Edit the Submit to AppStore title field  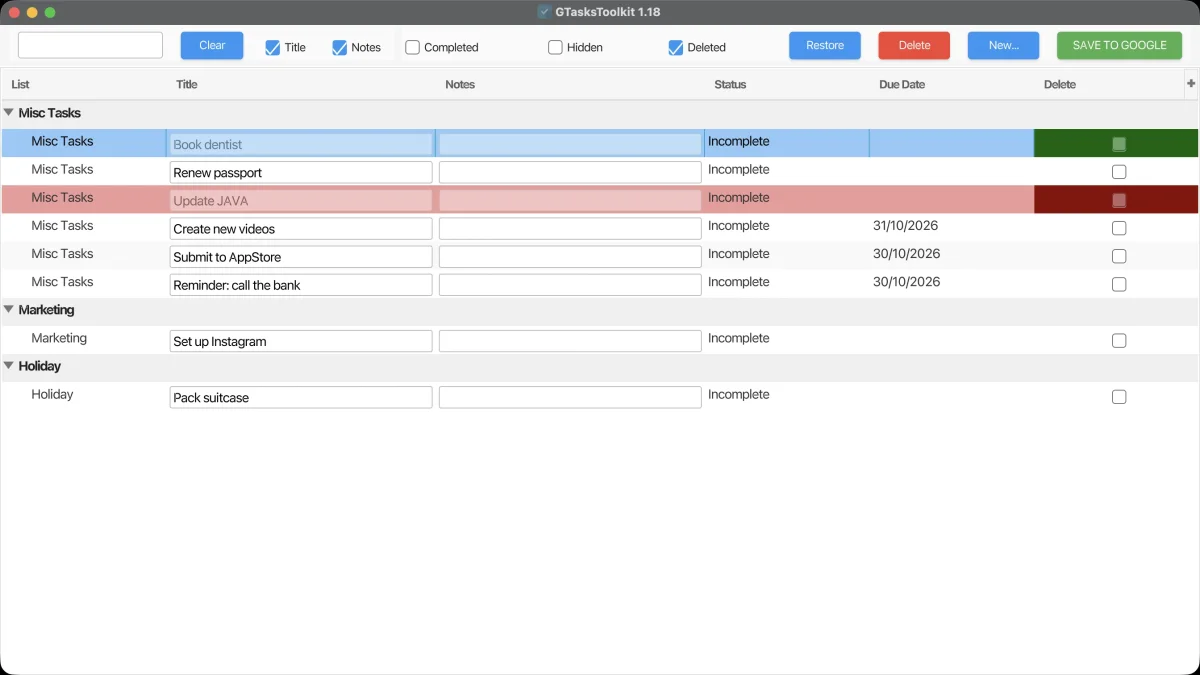coord(301,257)
